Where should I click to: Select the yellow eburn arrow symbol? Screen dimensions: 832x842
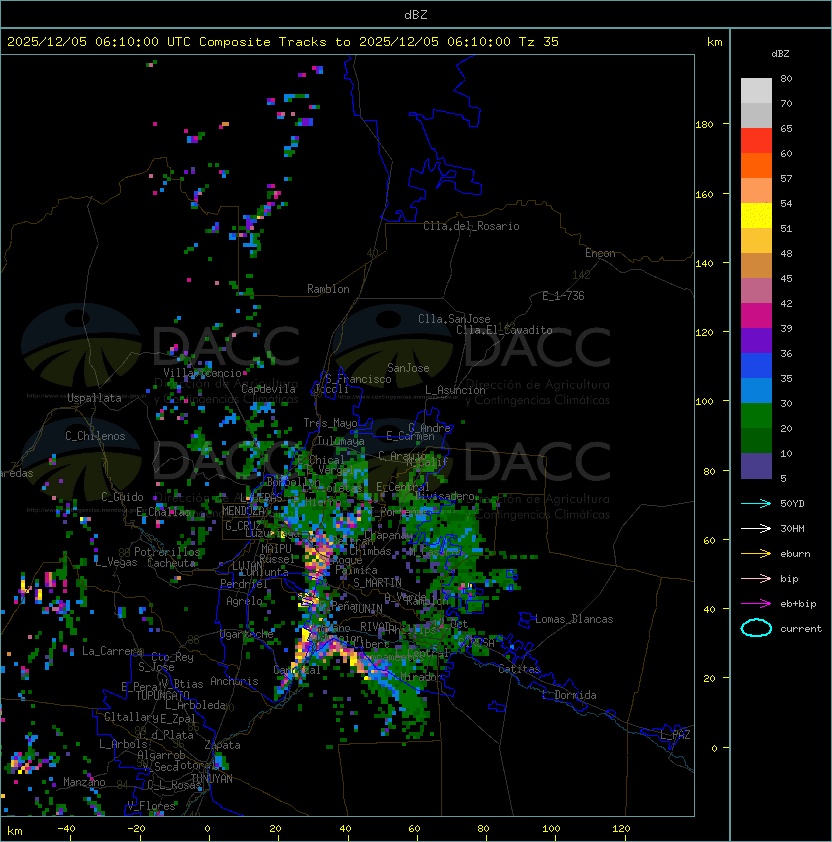(756, 554)
